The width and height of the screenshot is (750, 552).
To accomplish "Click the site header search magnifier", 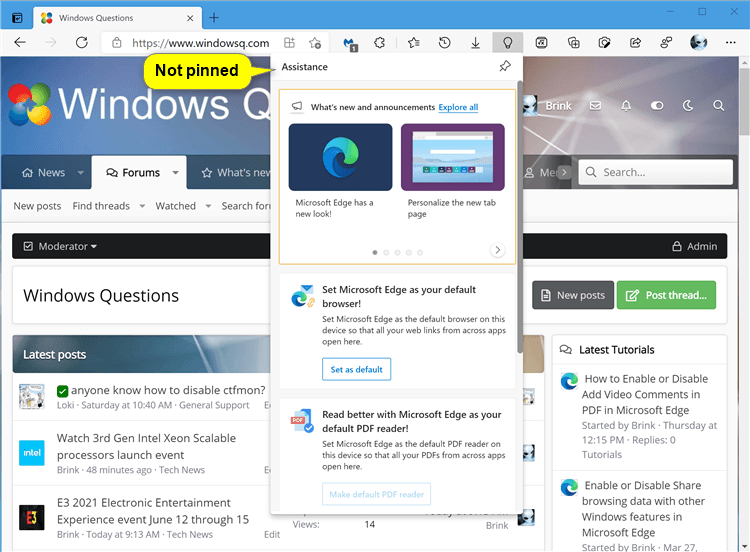I will (718, 105).
